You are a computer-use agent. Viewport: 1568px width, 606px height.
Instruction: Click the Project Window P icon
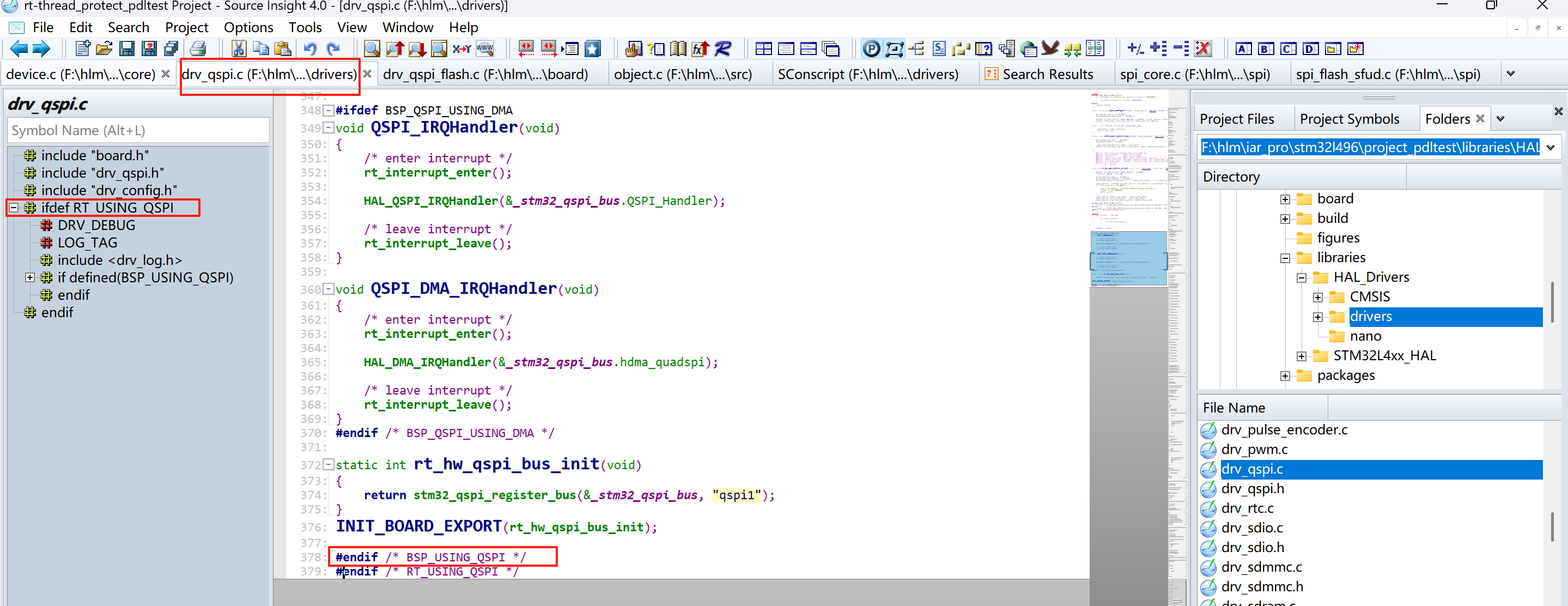pyautogui.click(x=871, y=49)
